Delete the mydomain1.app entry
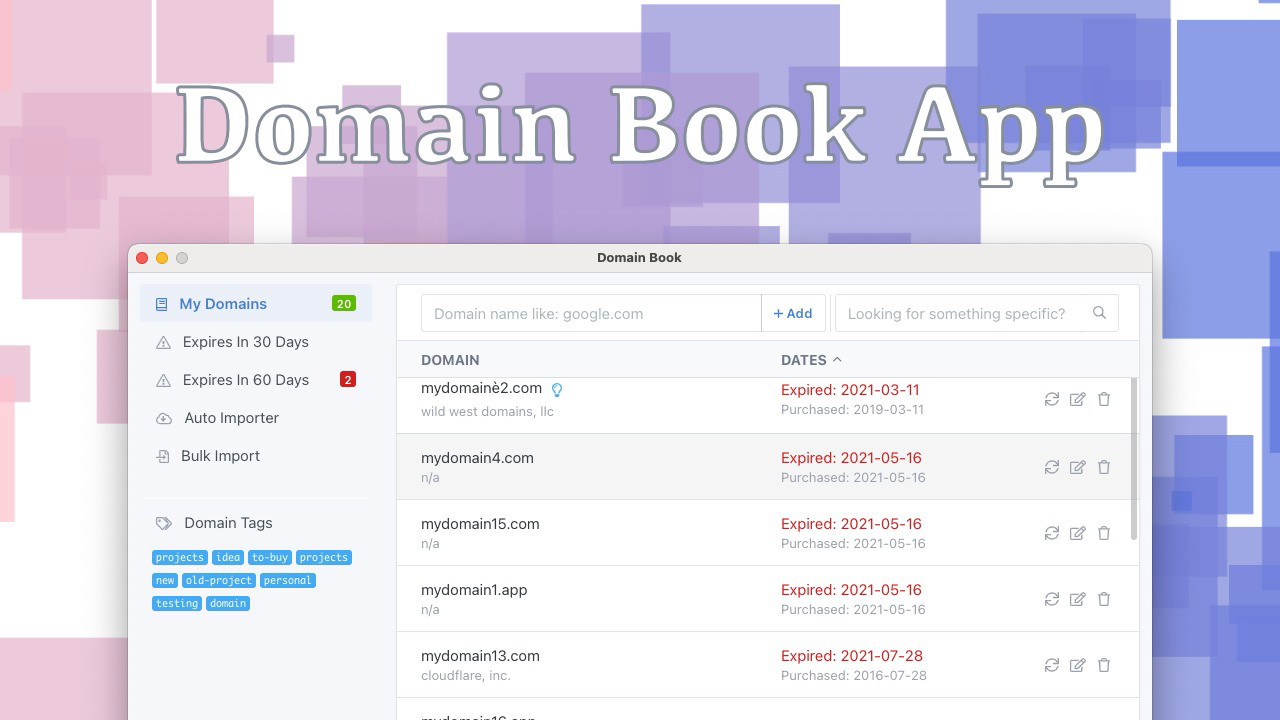This screenshot has height=720, width=1280. [x=1104, y=599]
